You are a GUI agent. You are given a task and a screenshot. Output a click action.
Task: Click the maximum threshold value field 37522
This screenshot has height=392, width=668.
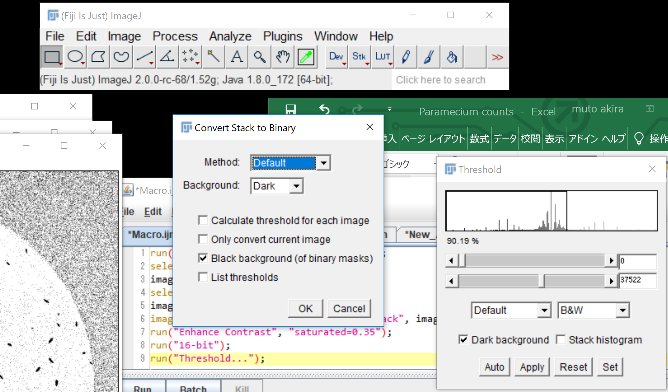click(637, 280)
